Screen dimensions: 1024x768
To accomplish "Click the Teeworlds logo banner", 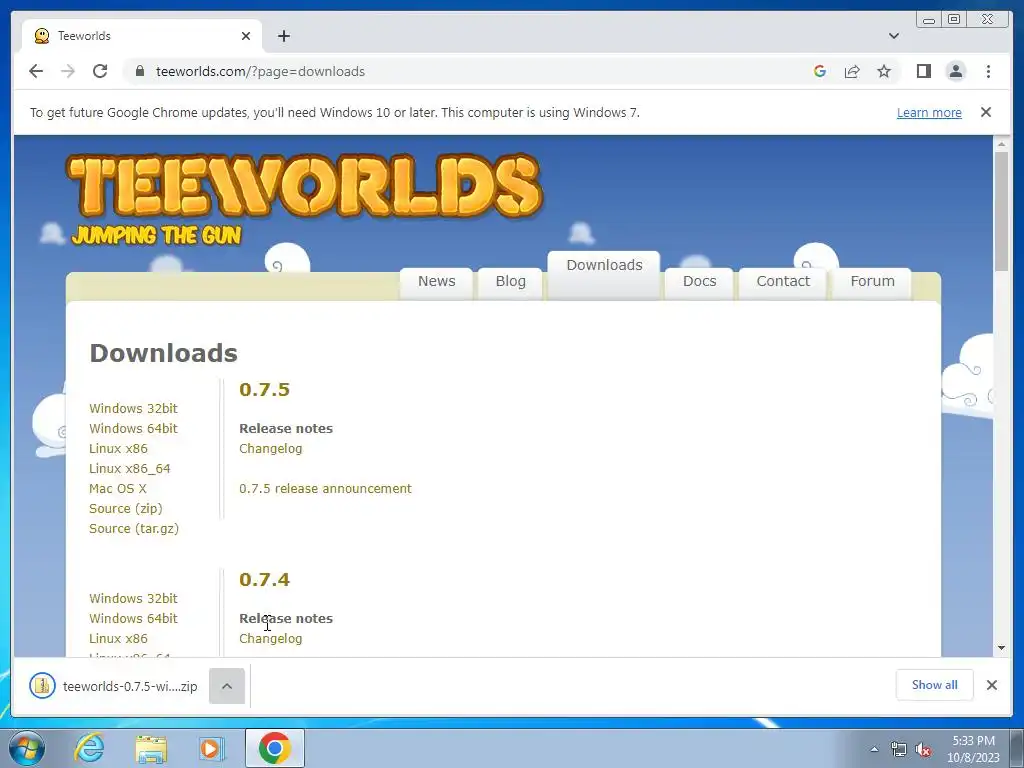I will [x=304, y=198].
